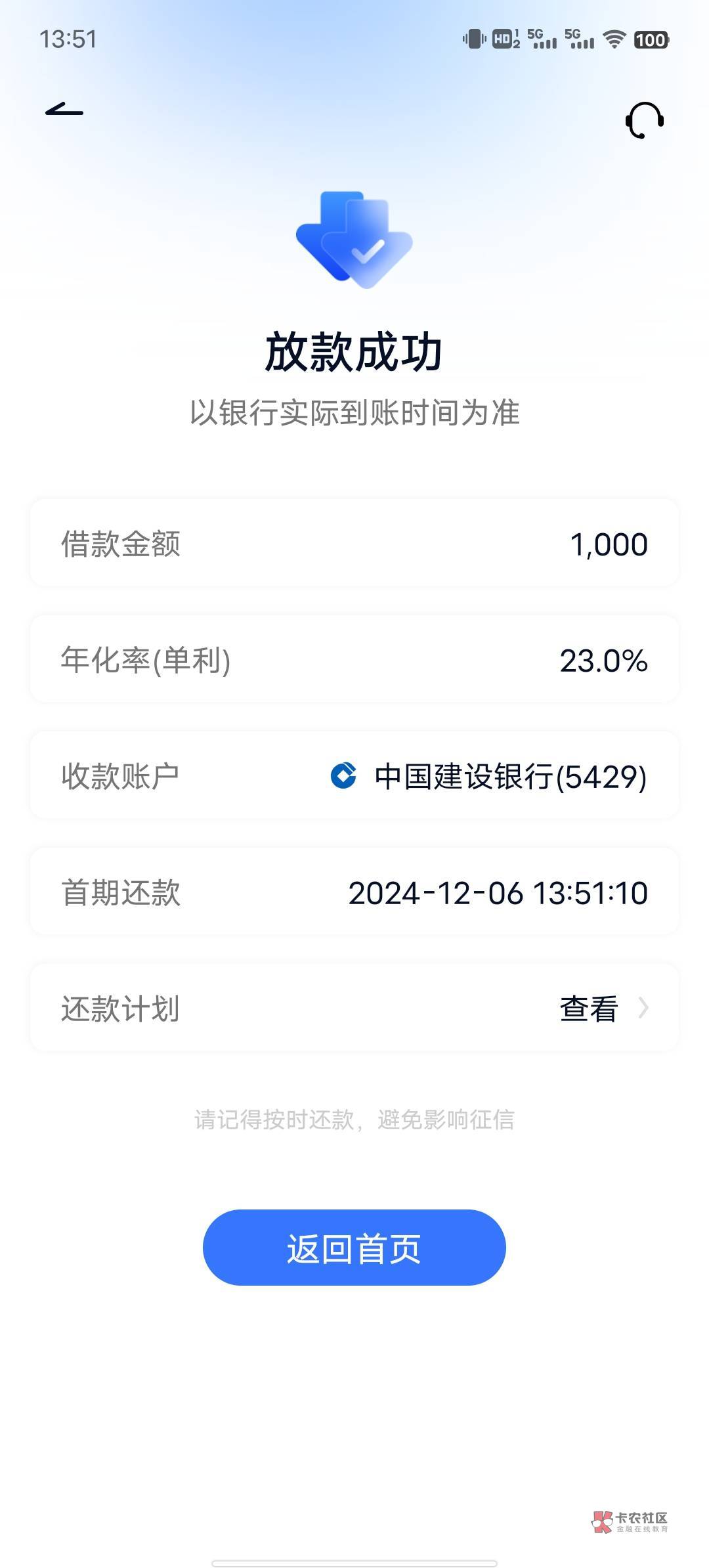Image resolution: width=709 pixels, height=1568 pixels.
Task: Tap the vibration mode status icon
Action: (x=473, y=39)
